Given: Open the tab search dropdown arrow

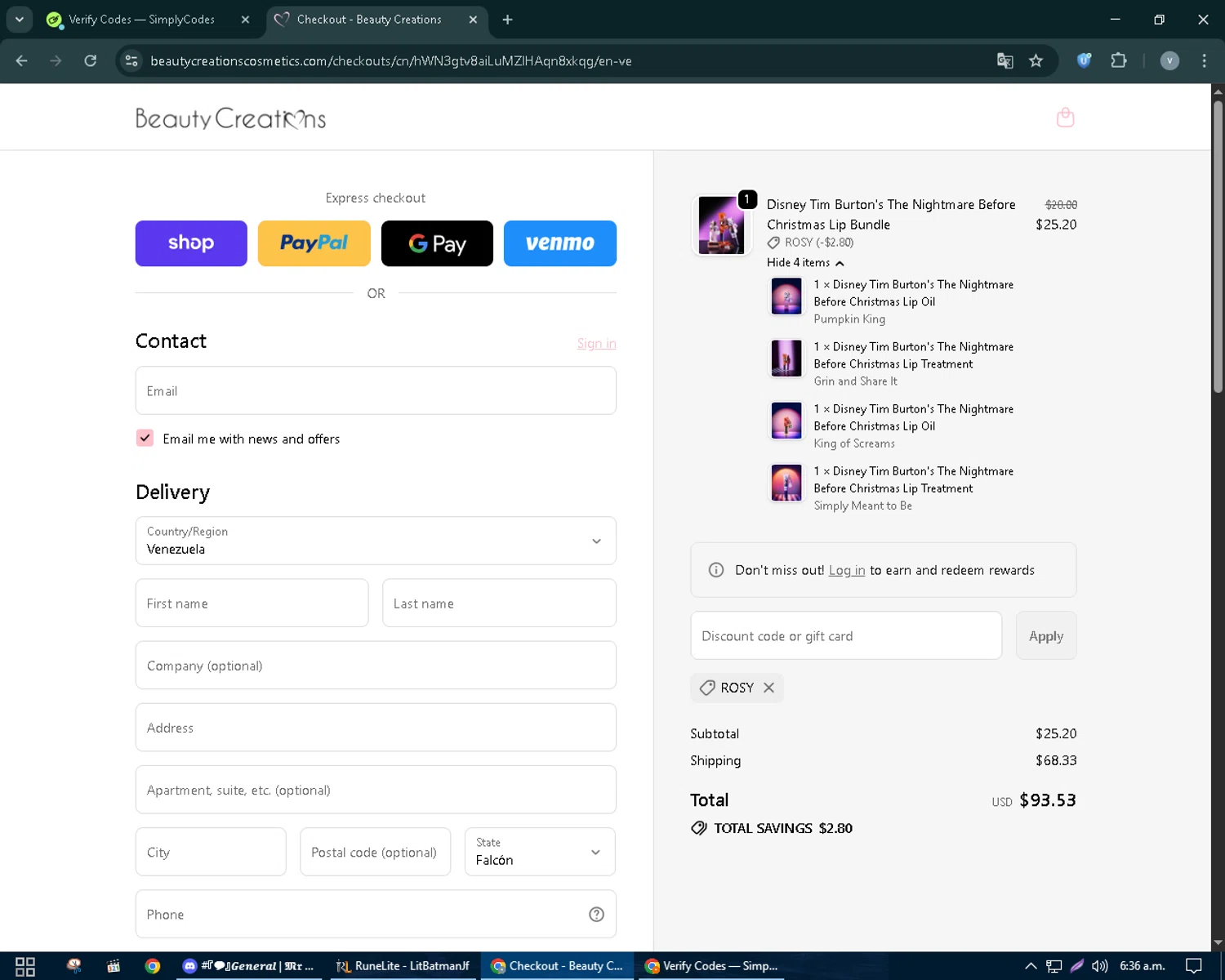Looking at the screenshot, I should point(19,20).
